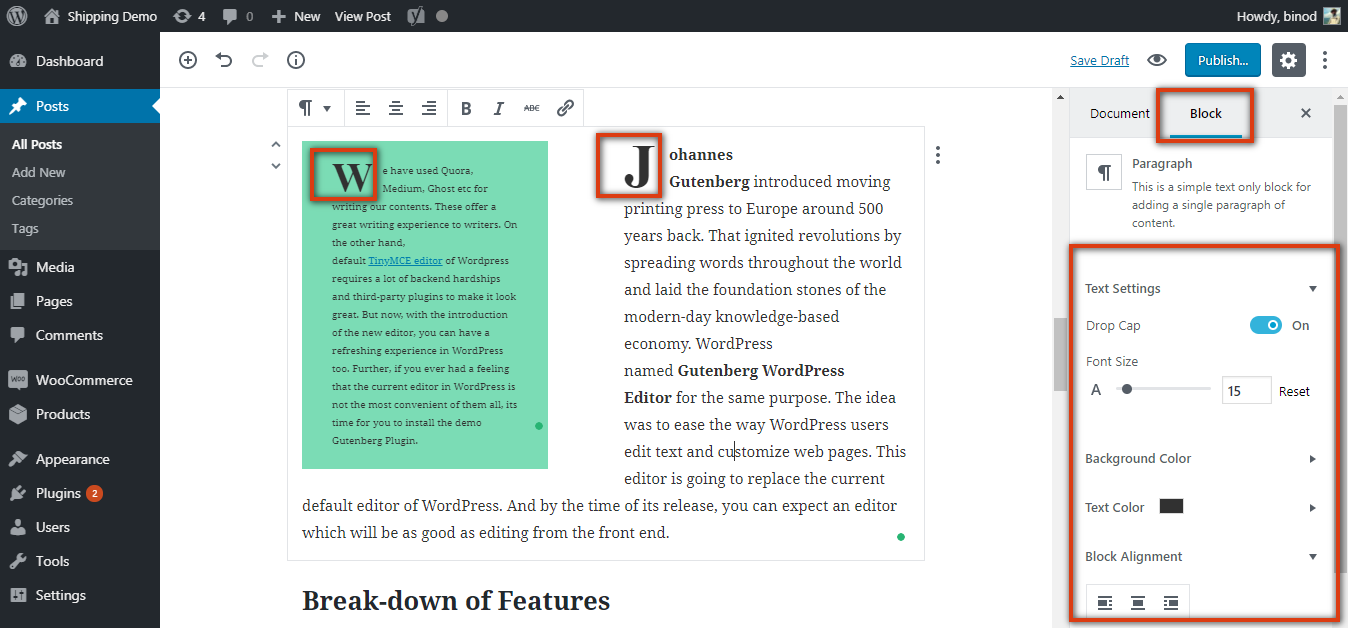Click the add block plus icon
Screen dimensions: 1348x628
(188, 60)
